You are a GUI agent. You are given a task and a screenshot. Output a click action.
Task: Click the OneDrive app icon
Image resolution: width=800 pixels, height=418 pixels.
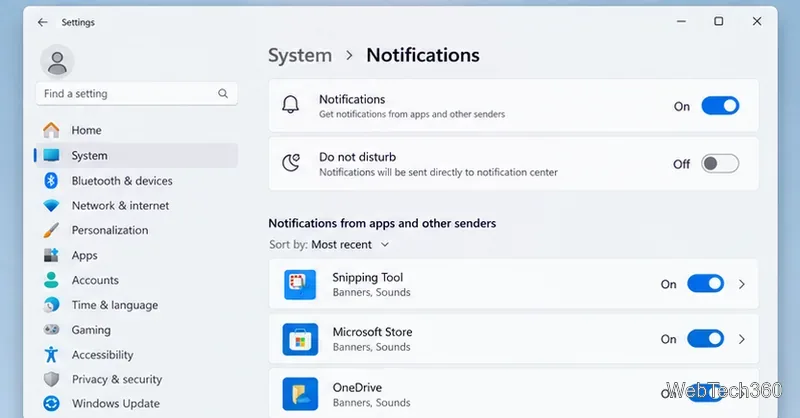click(x=300, y=394)
